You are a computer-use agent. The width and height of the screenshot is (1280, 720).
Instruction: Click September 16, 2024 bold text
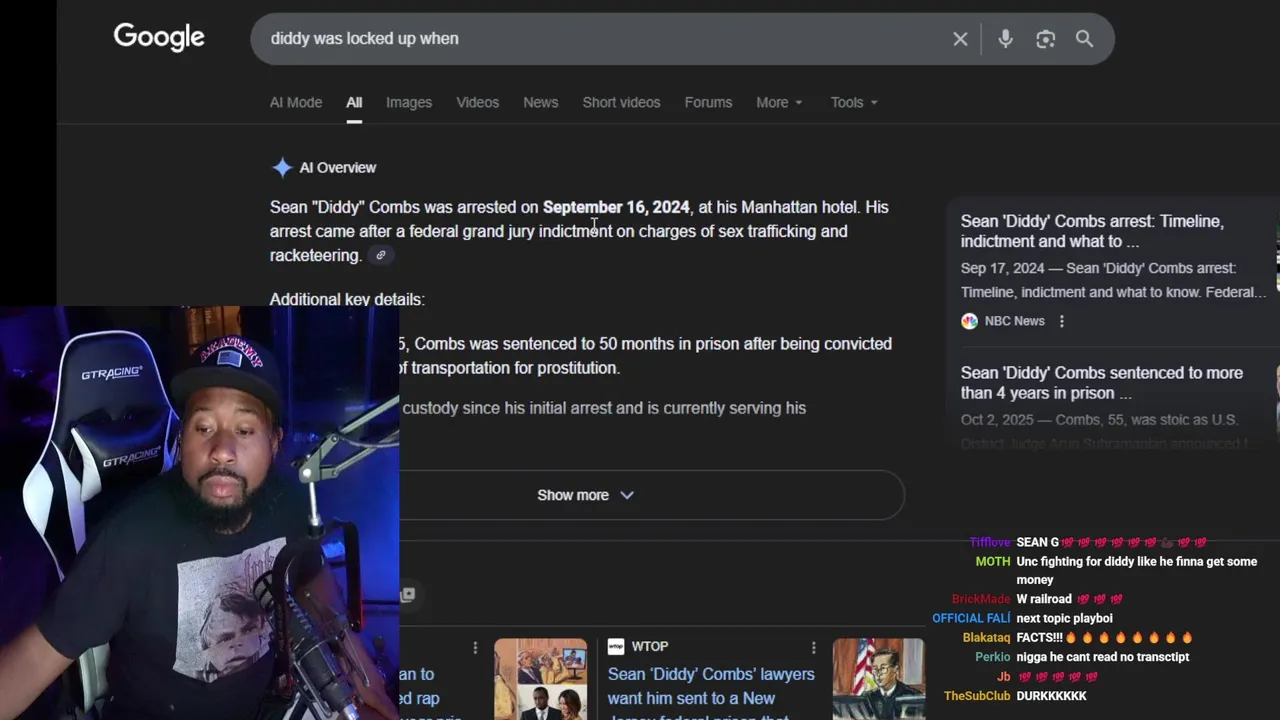tap(616, 207)
